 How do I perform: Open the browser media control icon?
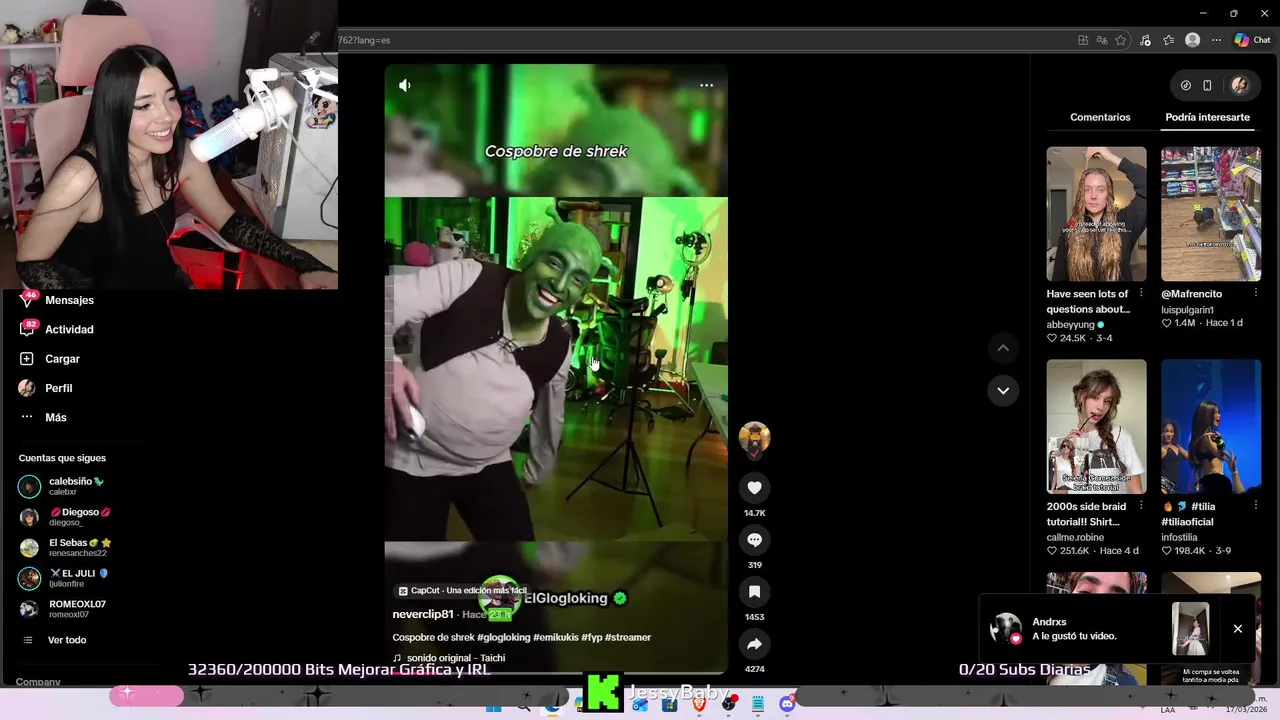pyautogui.click(x=1145, y=40)
